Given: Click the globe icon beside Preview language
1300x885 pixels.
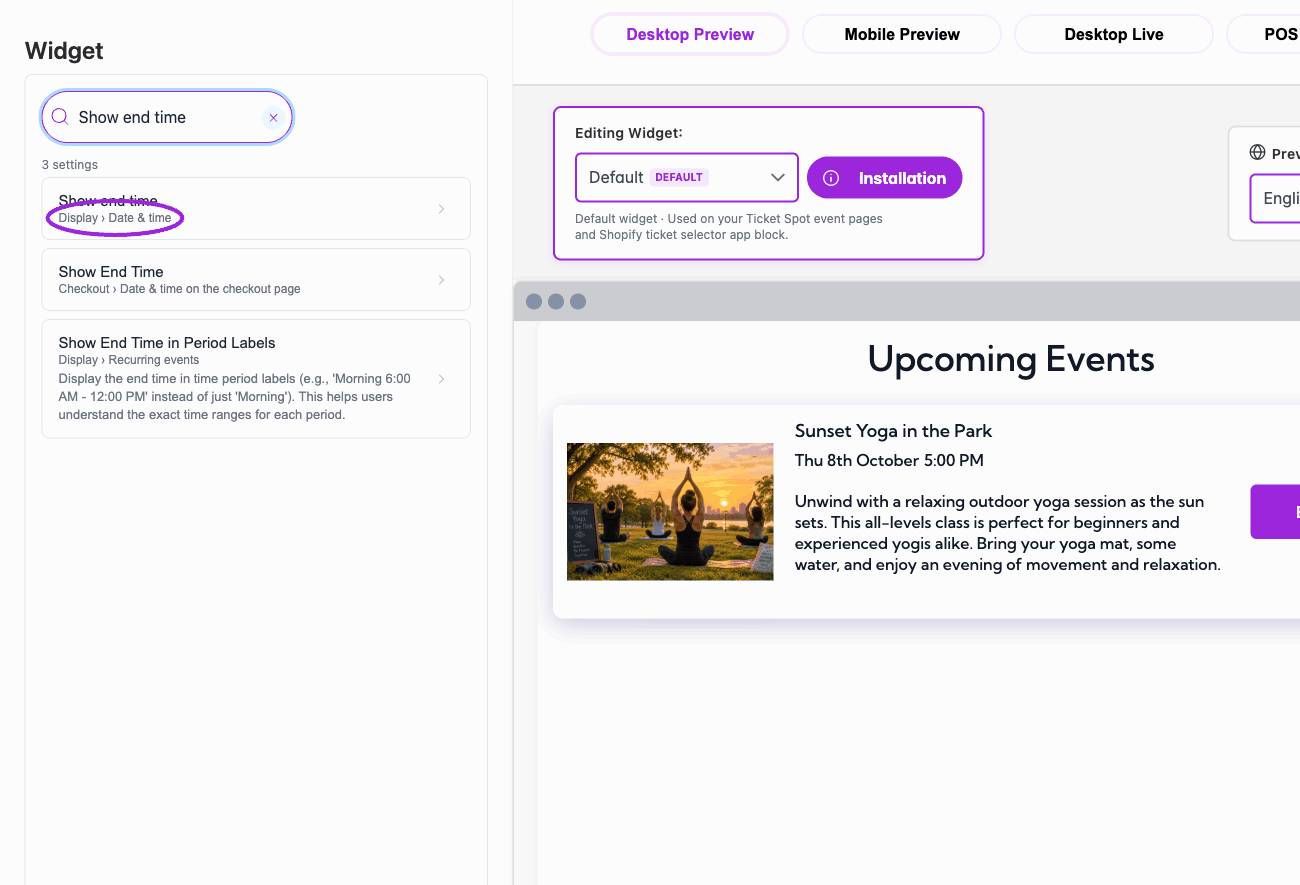Looking at the screenshot, I should pos(1258,153).
